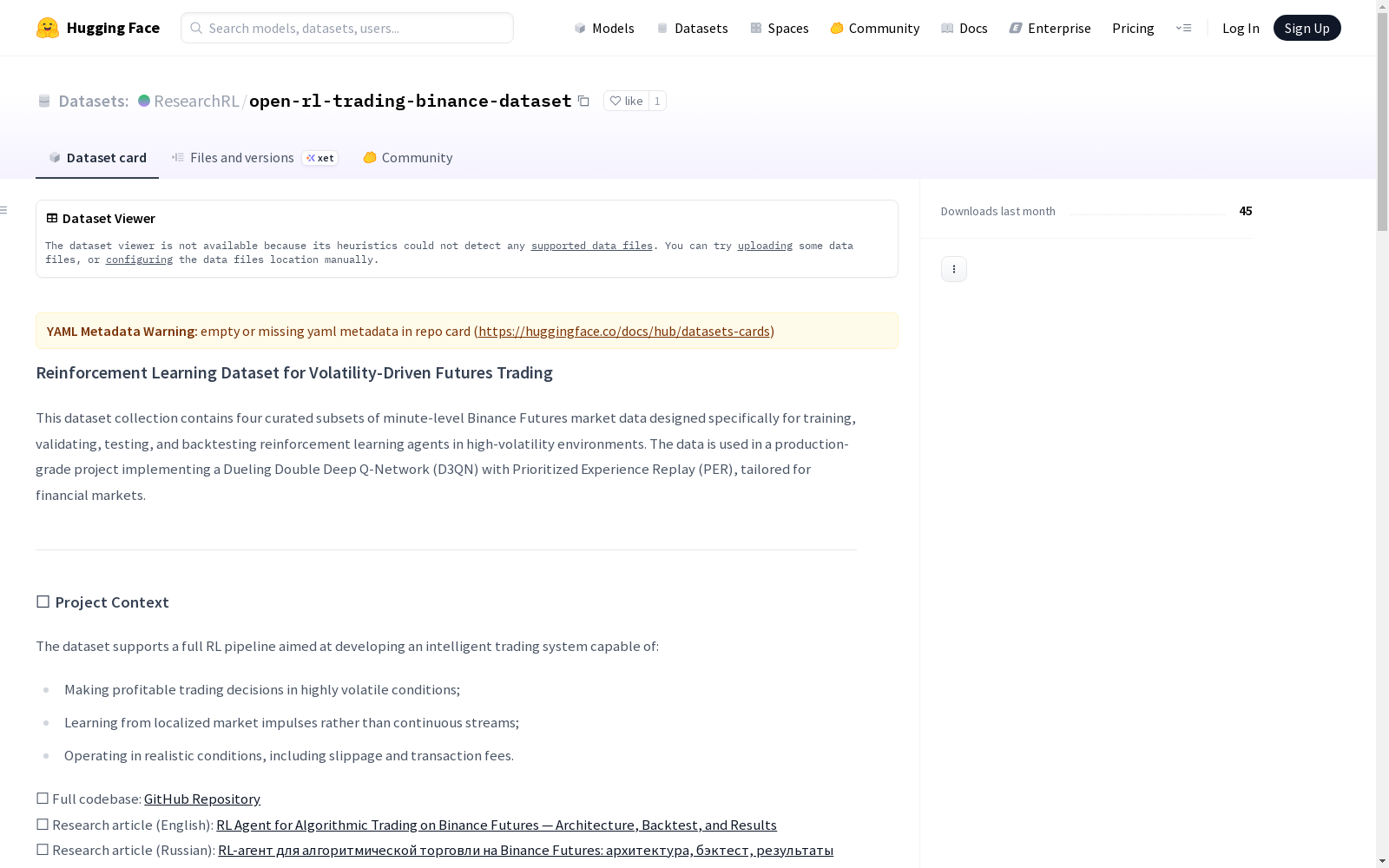This screenshot has width=1389, height=868.
Task: Open the Models page in navbar
Action: pyautogui.click(x=604, y=28)
